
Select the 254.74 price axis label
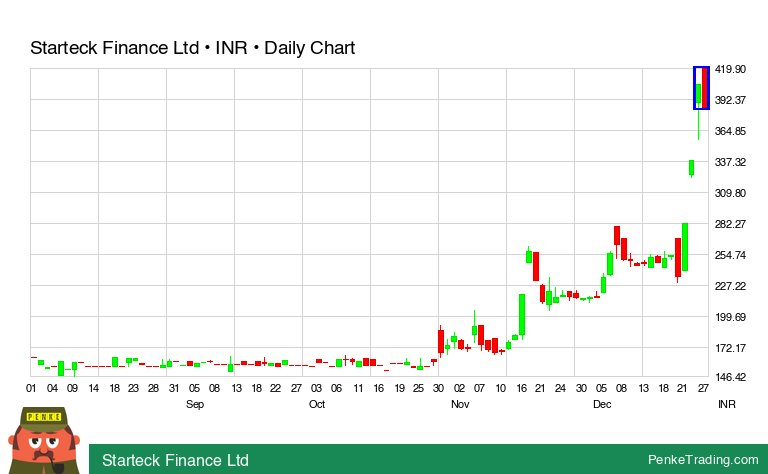tap(730, 255)
